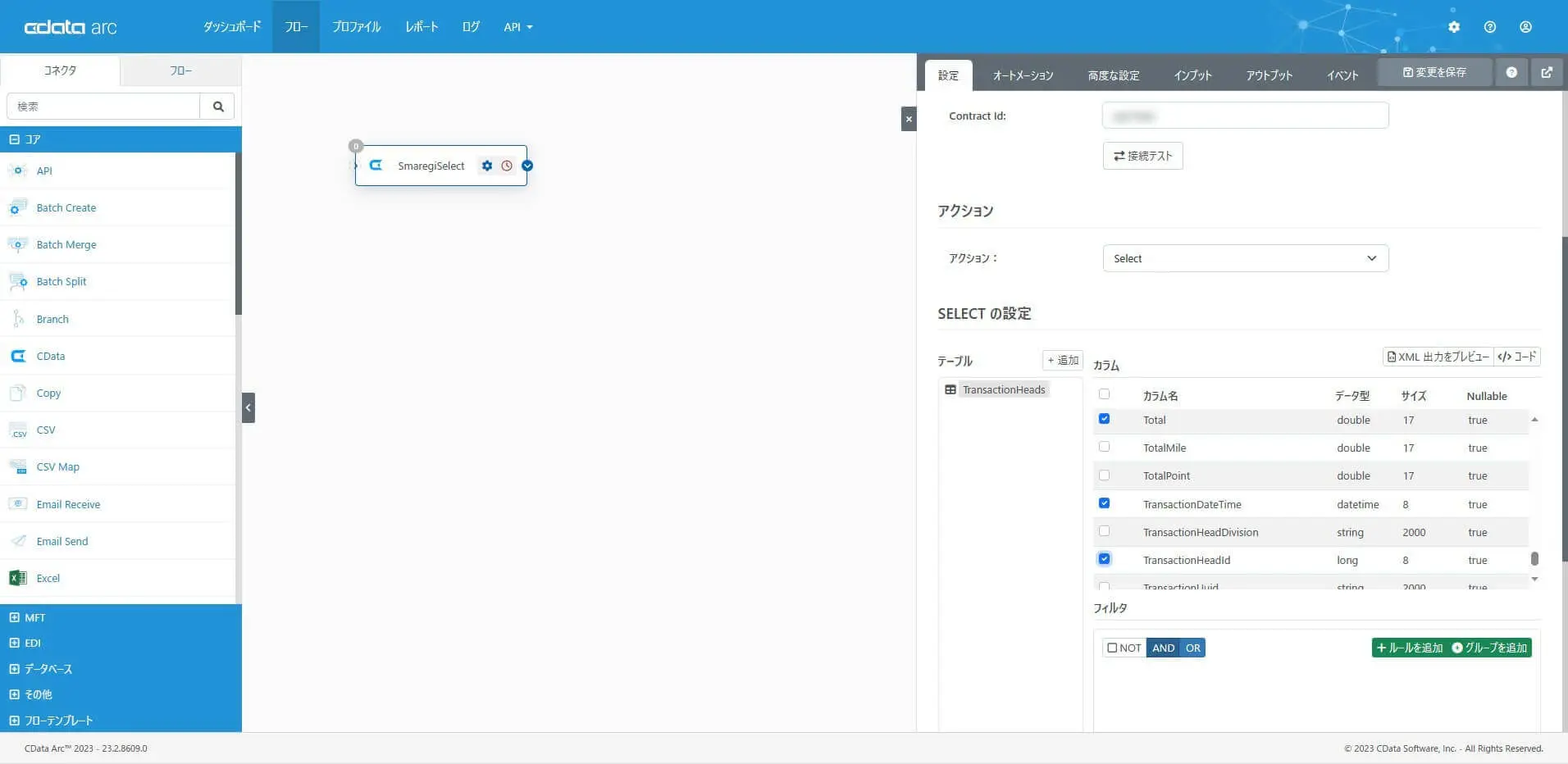Select the Copy connector icon
Image resolution: width=1568 pixels, height=764 pixels.
(18, 393)
